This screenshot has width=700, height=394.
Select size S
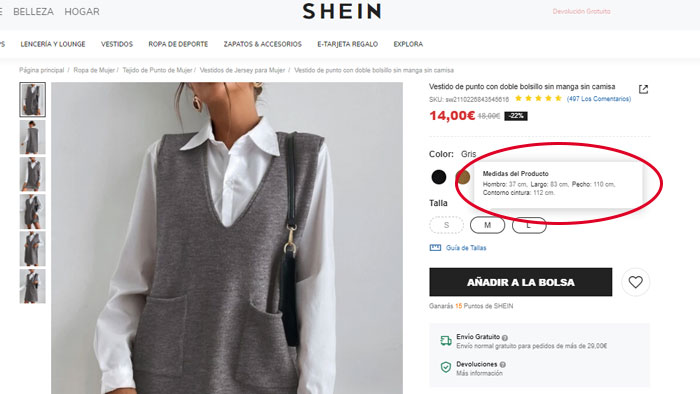446,225
